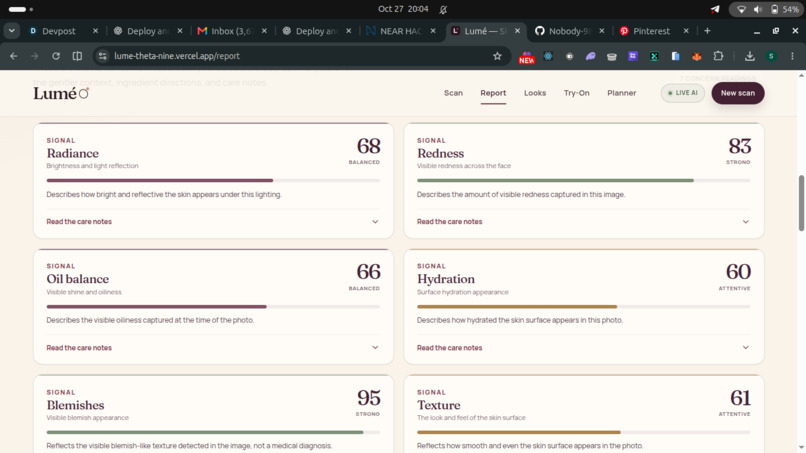Switch to the GitHub Nobody tab
Image resolution: width=806 pixels, height=453 pixels.
pos(568,31)
